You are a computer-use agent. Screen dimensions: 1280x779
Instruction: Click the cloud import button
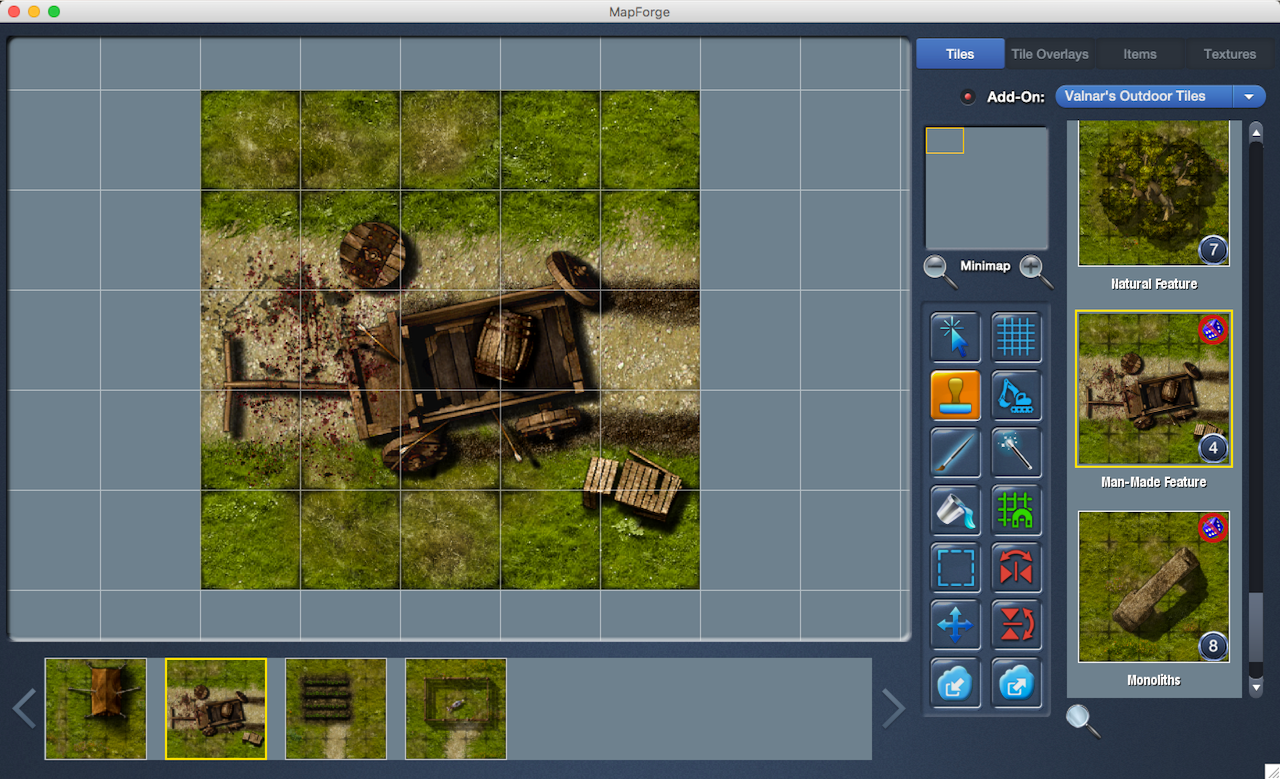click(x=956, y=684)
